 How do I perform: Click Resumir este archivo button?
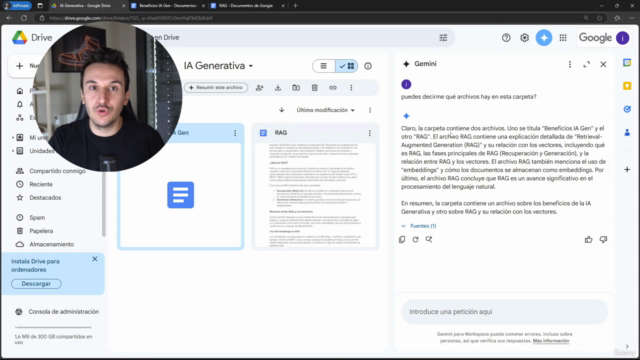click(x=216, y=88)
